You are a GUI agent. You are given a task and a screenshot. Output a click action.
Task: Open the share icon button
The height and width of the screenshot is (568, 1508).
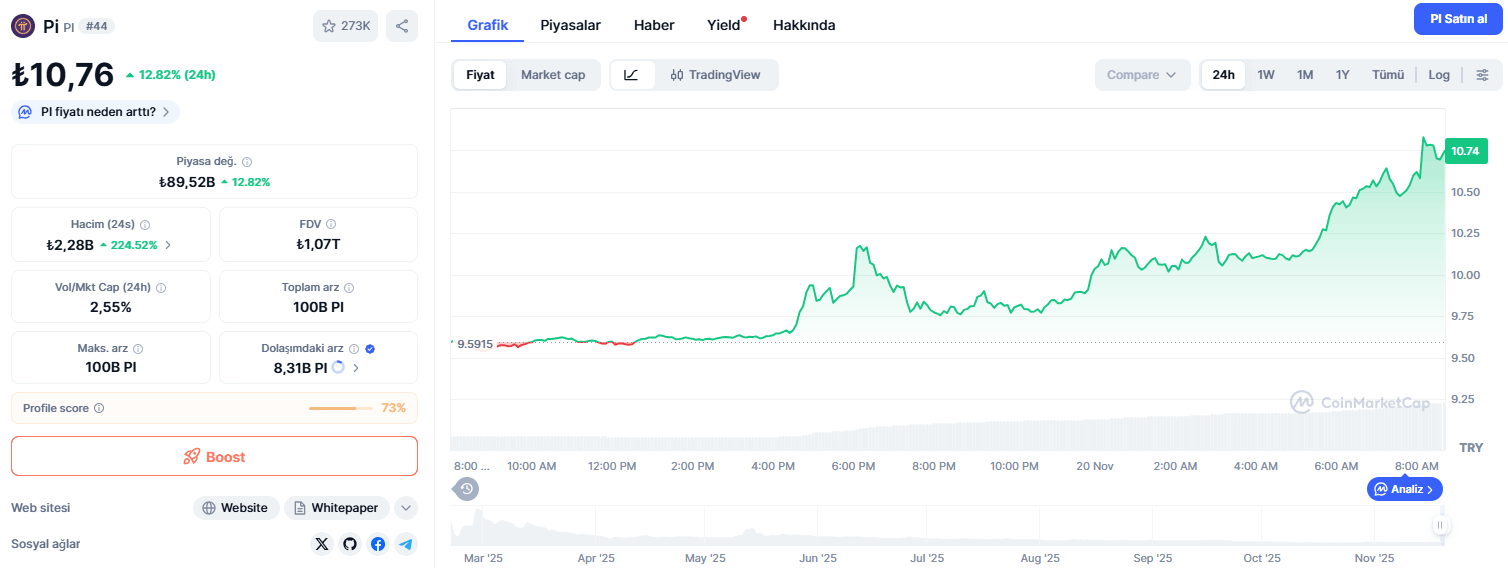pyautogui.click(x=402, y=26)
